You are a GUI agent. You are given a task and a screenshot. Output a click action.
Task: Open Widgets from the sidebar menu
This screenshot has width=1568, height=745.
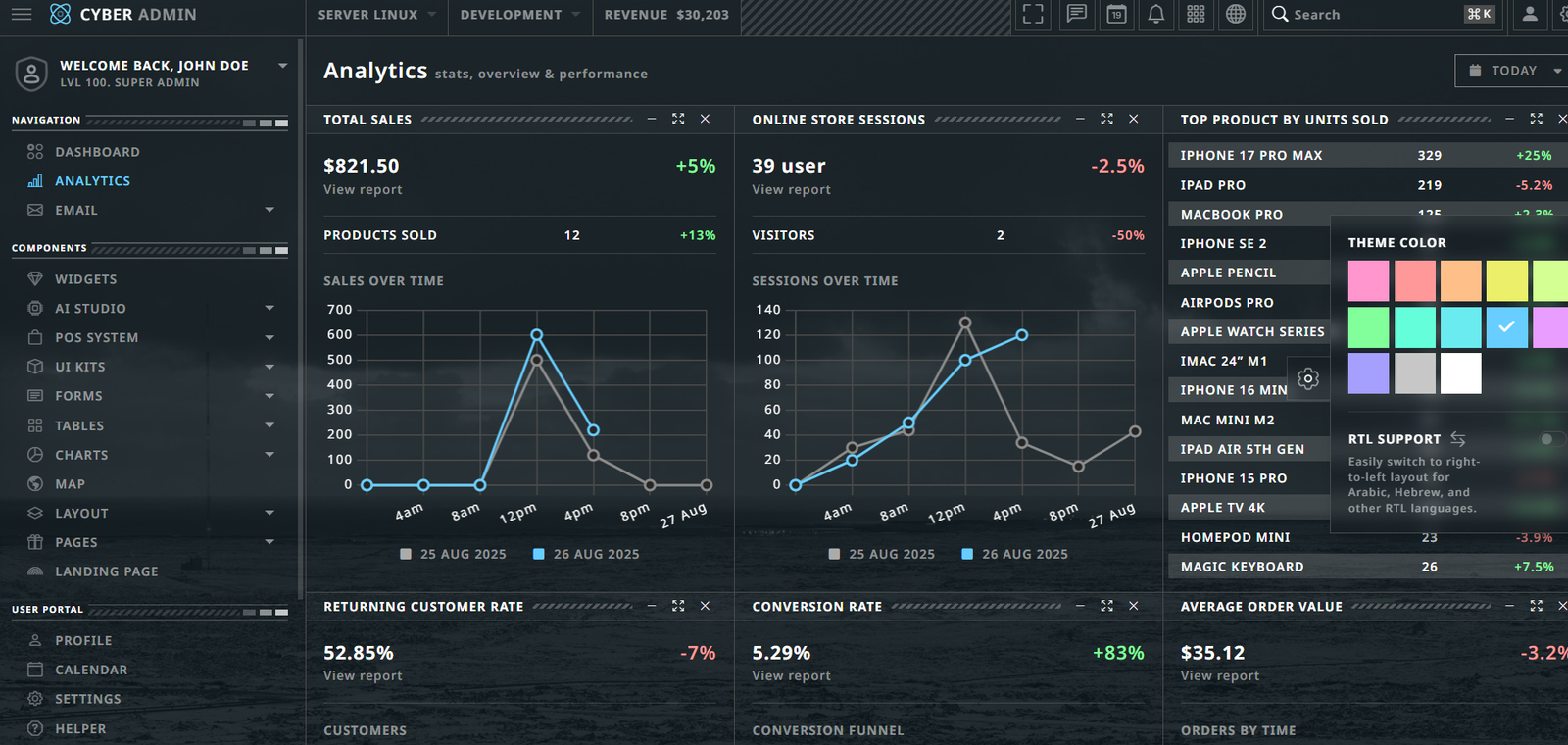[x=85, y=279]
